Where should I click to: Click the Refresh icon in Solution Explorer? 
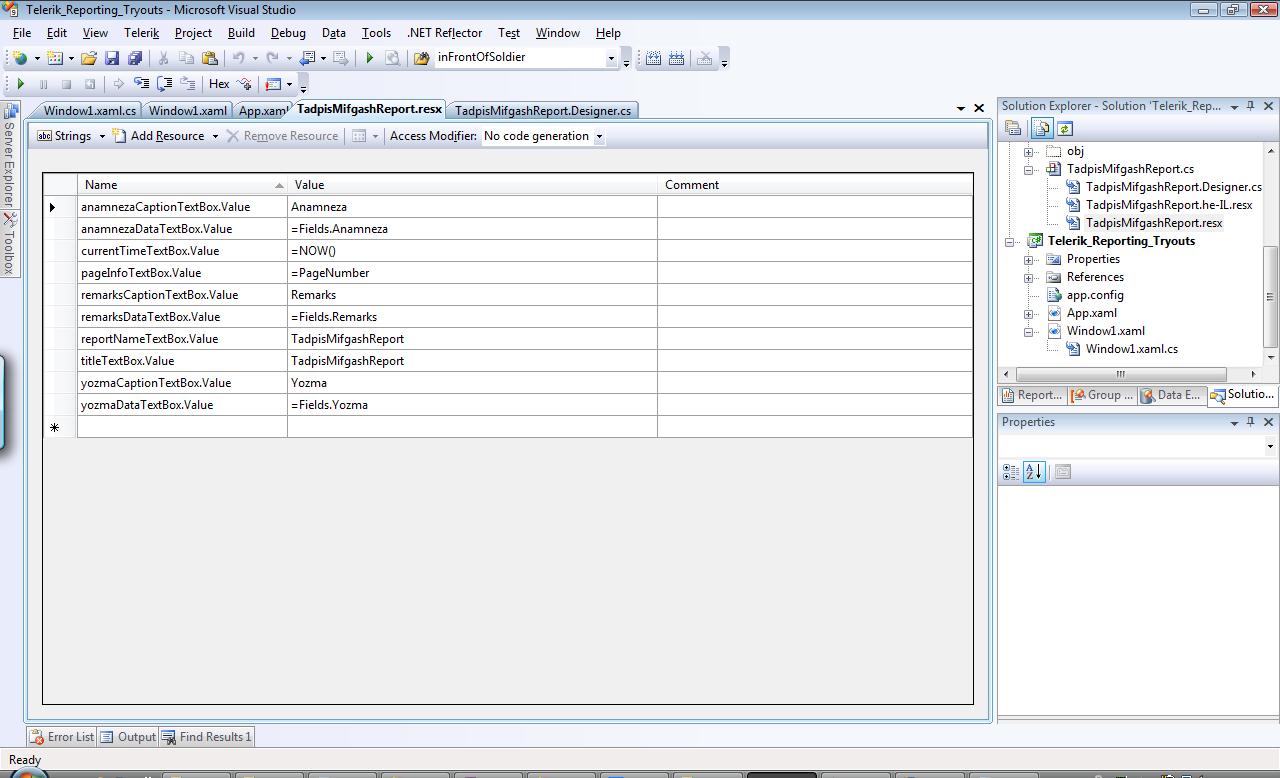click(1065, 128)
